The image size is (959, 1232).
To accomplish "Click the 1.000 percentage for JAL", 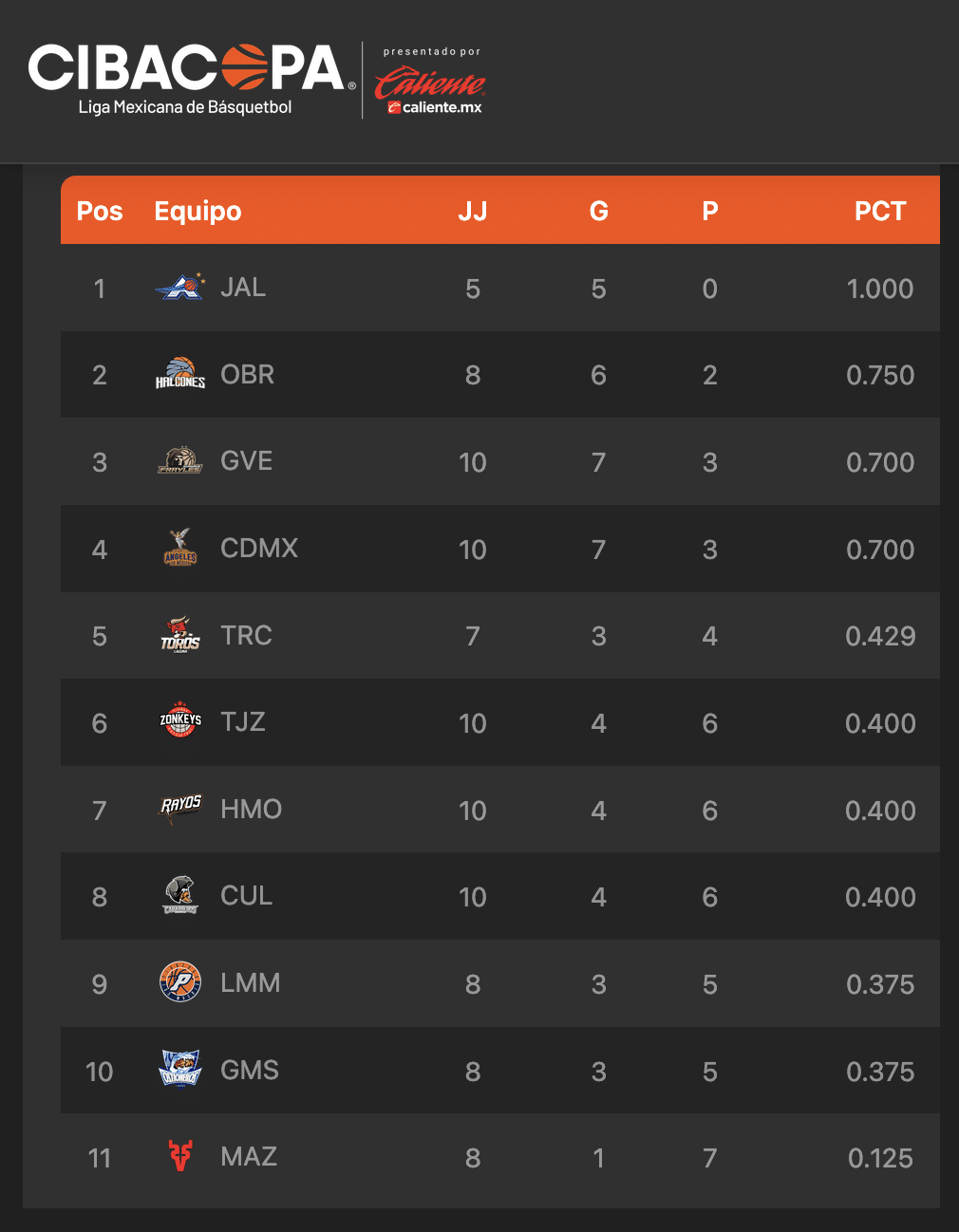I will tap(879, 289).
